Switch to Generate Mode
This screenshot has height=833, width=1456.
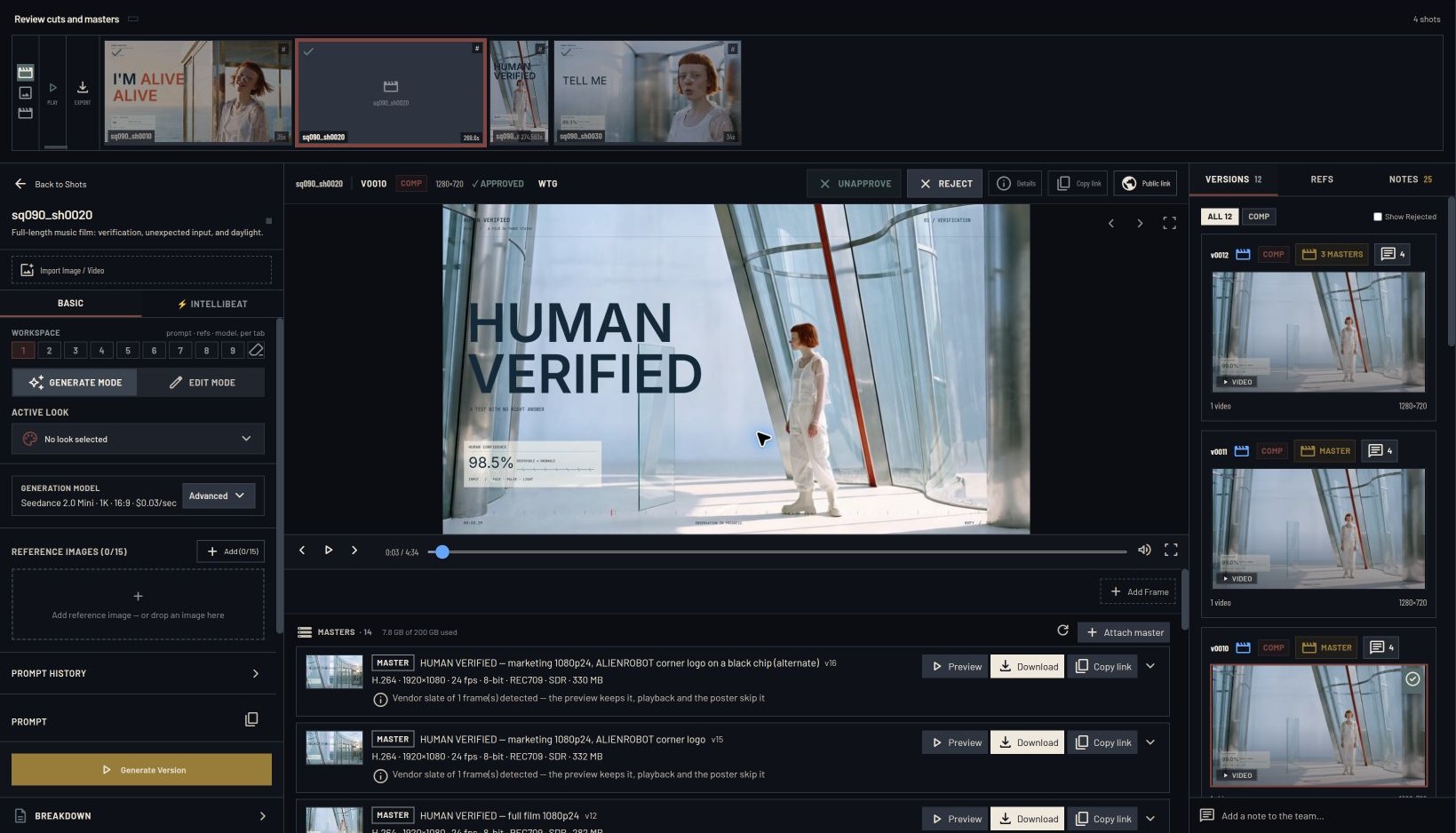pyautogui.click(x=75, y=383)
